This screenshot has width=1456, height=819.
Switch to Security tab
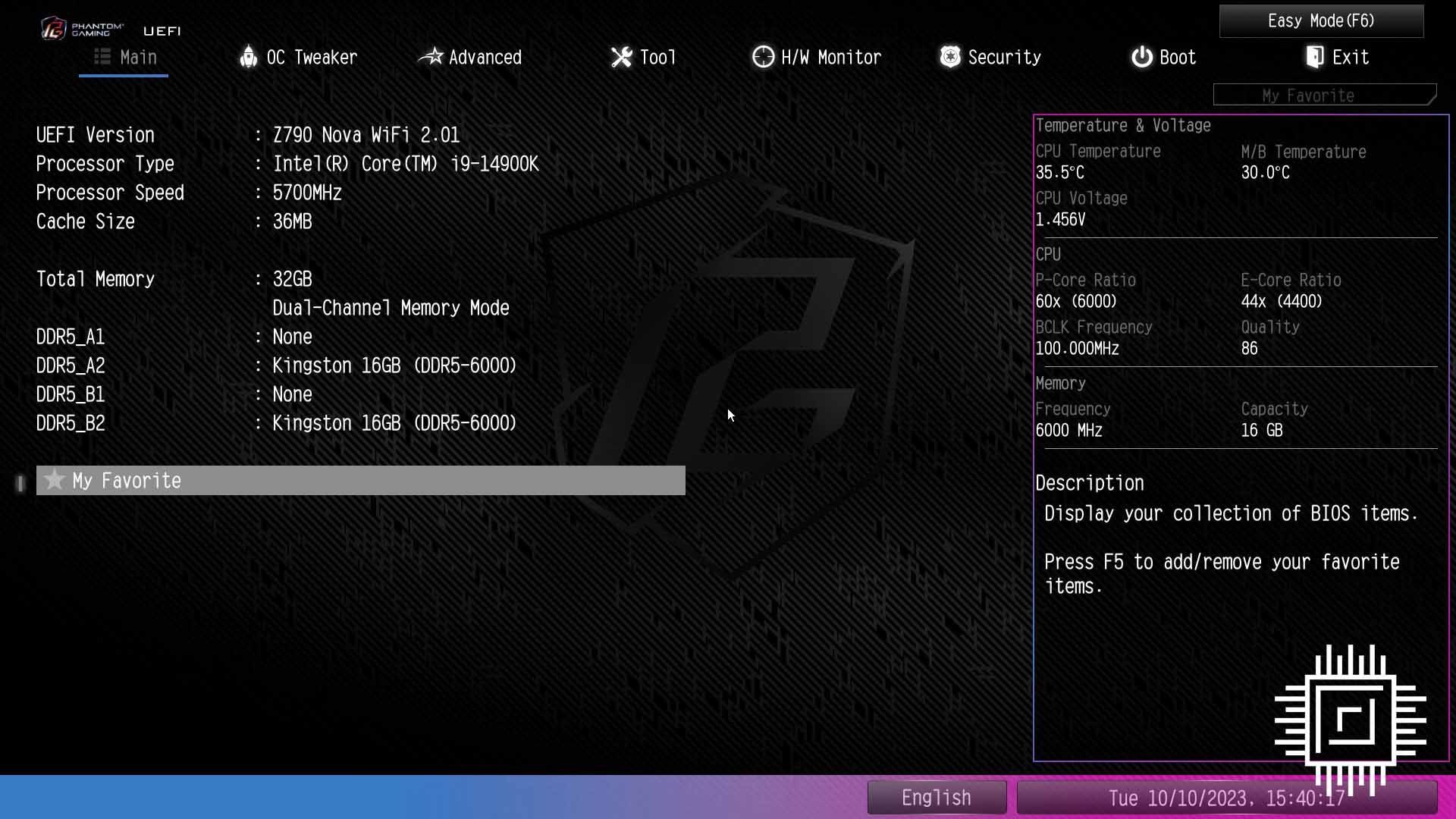(x=990, y=57)
